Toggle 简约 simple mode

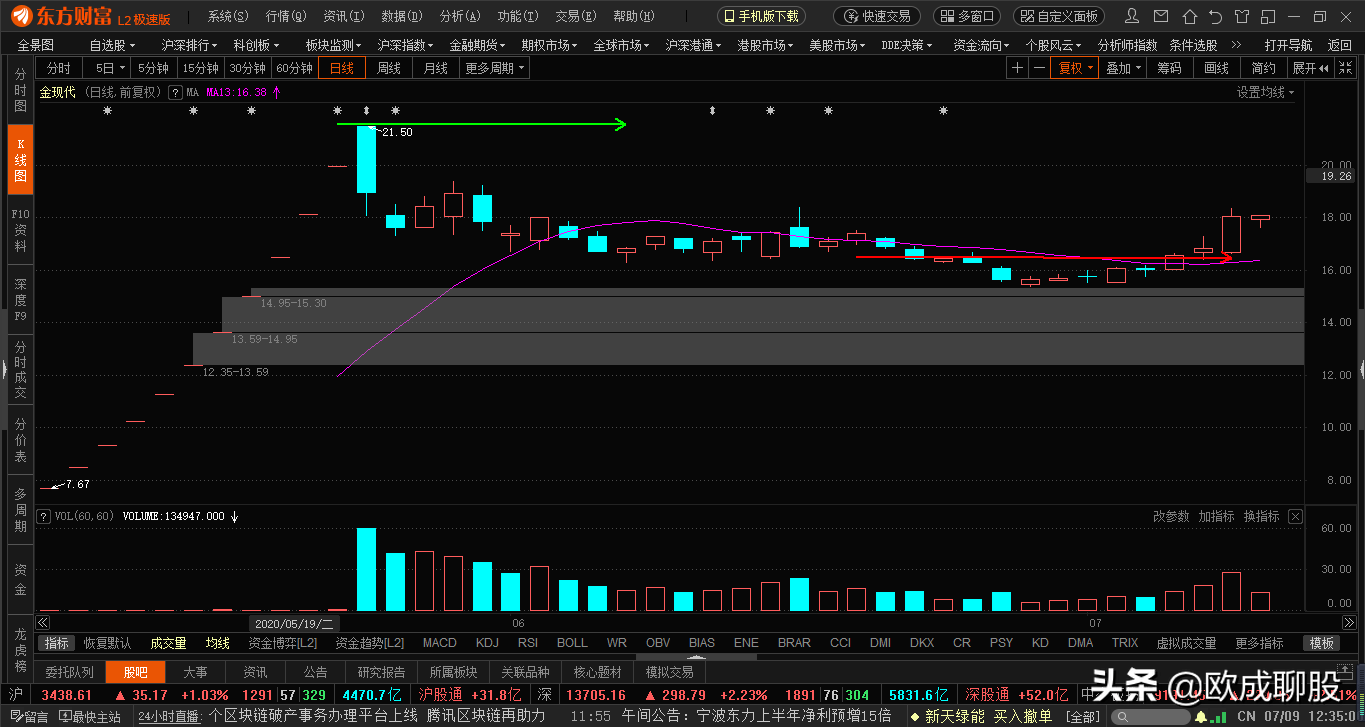1263,68
